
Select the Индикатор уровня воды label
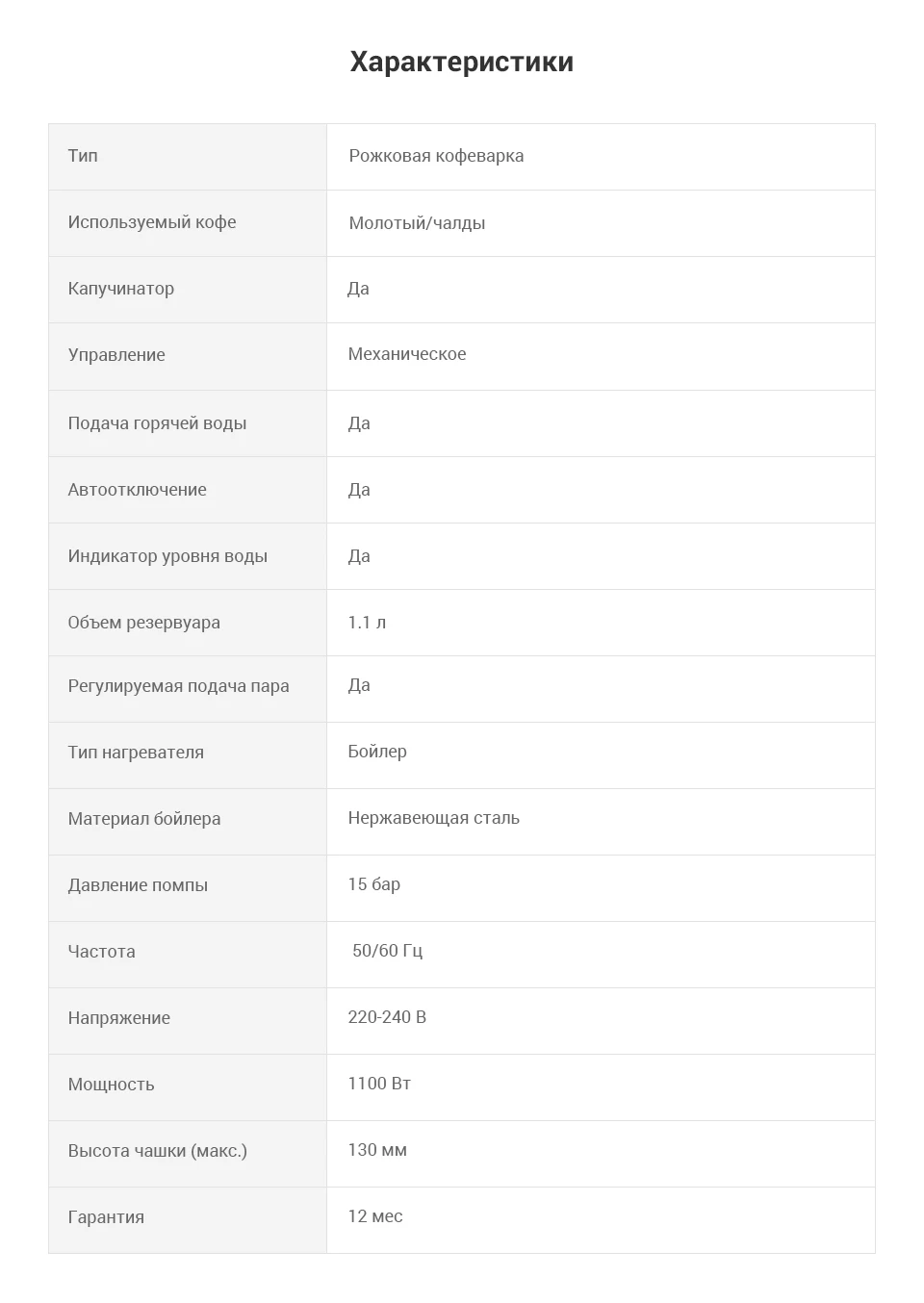(x=167, y=556)
